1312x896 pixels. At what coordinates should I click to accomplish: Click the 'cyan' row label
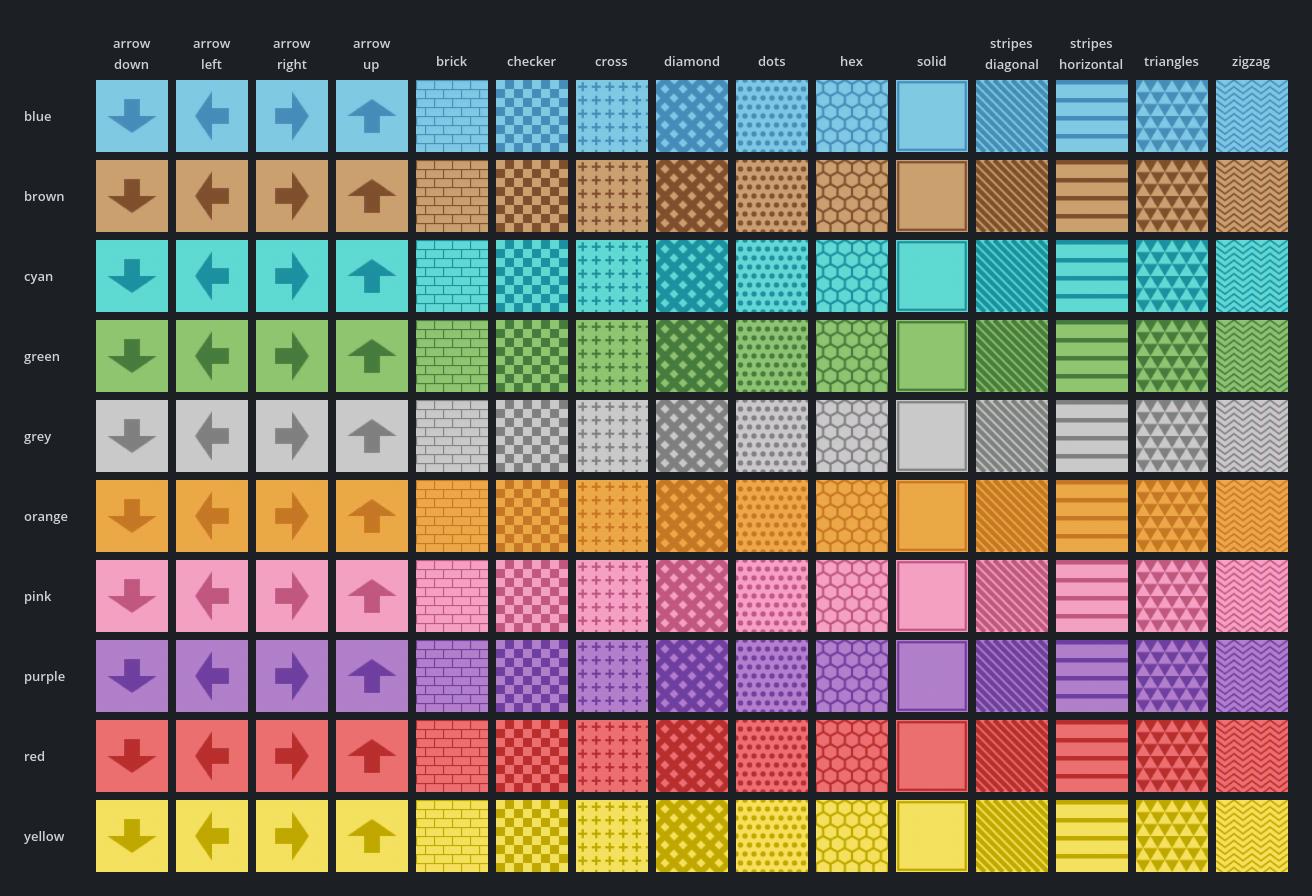pyautogui.click(x=38, y=276)
